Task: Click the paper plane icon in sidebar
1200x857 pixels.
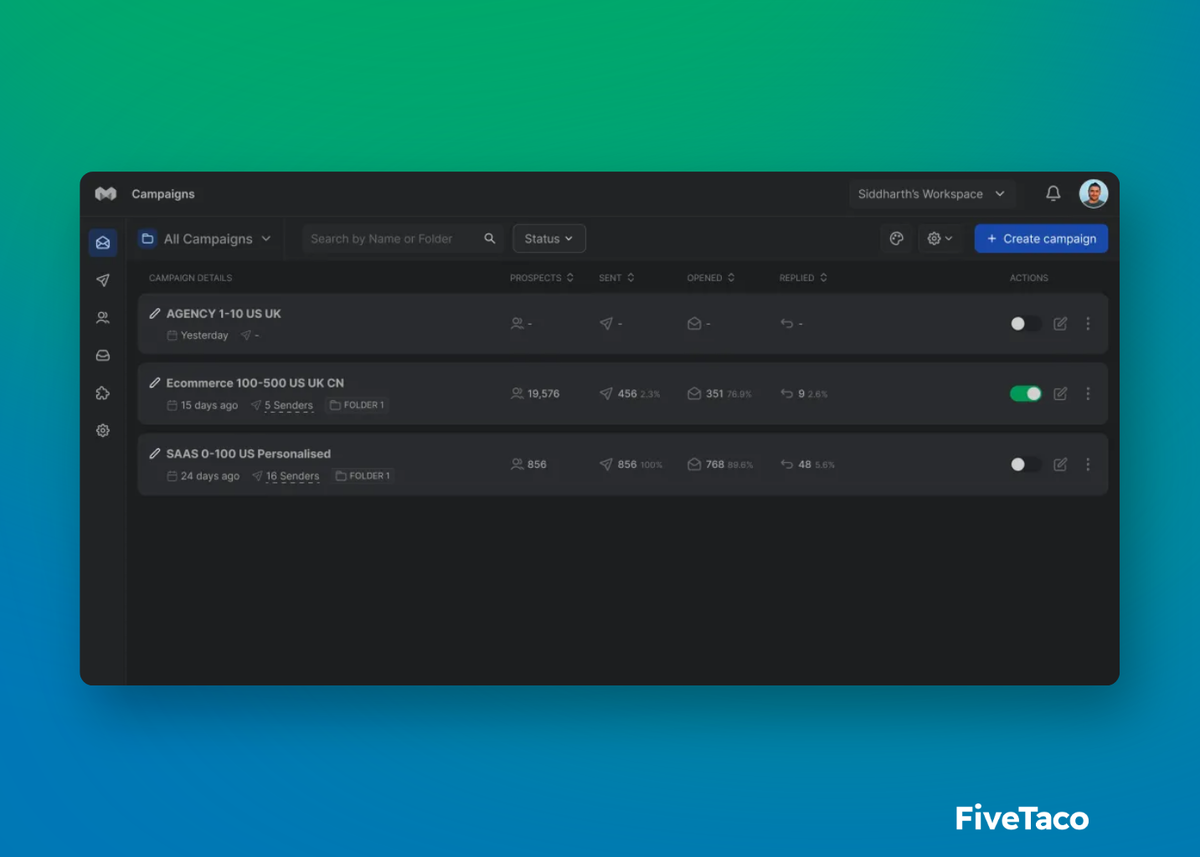Action: (102, 280)
